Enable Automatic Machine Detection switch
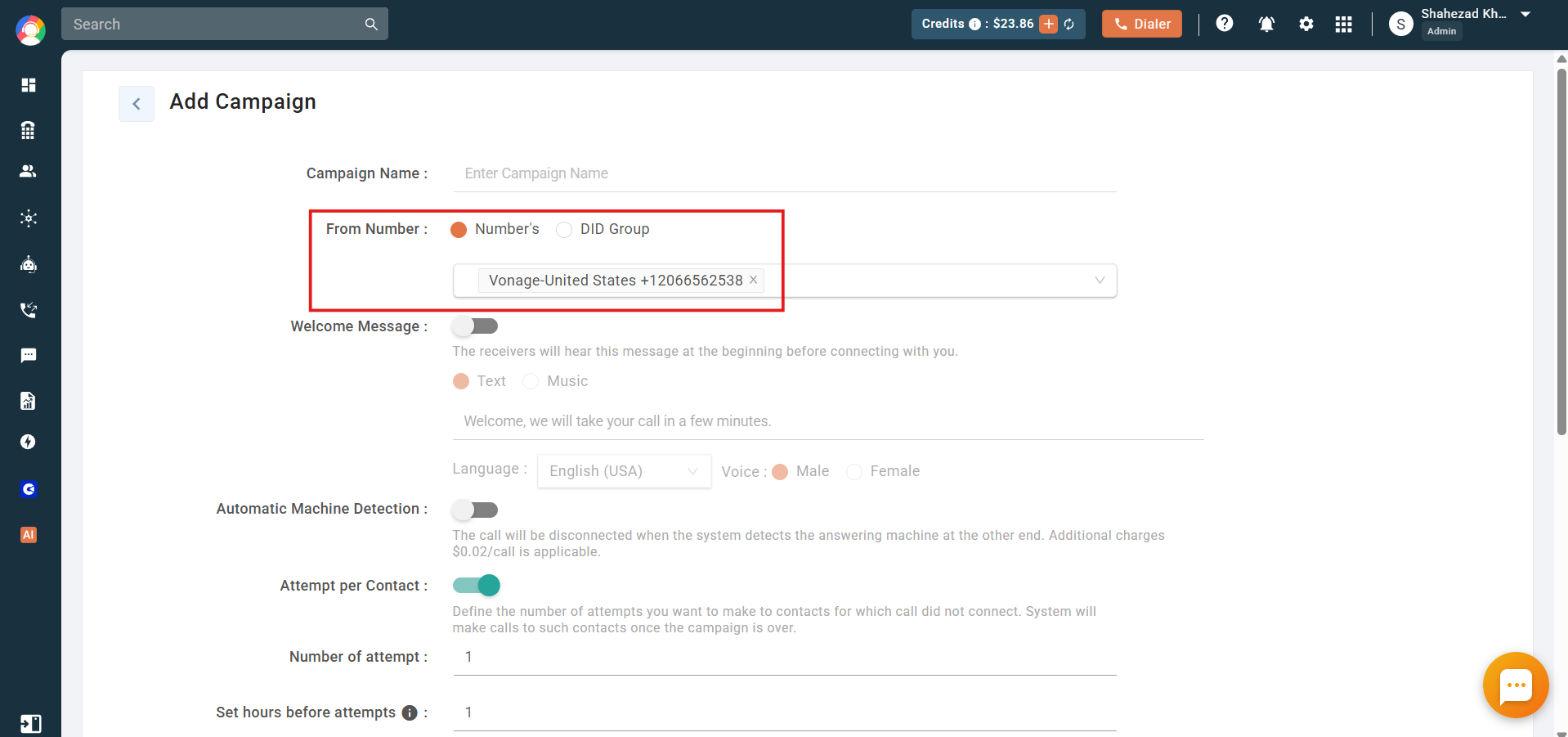 pos(475,510)
